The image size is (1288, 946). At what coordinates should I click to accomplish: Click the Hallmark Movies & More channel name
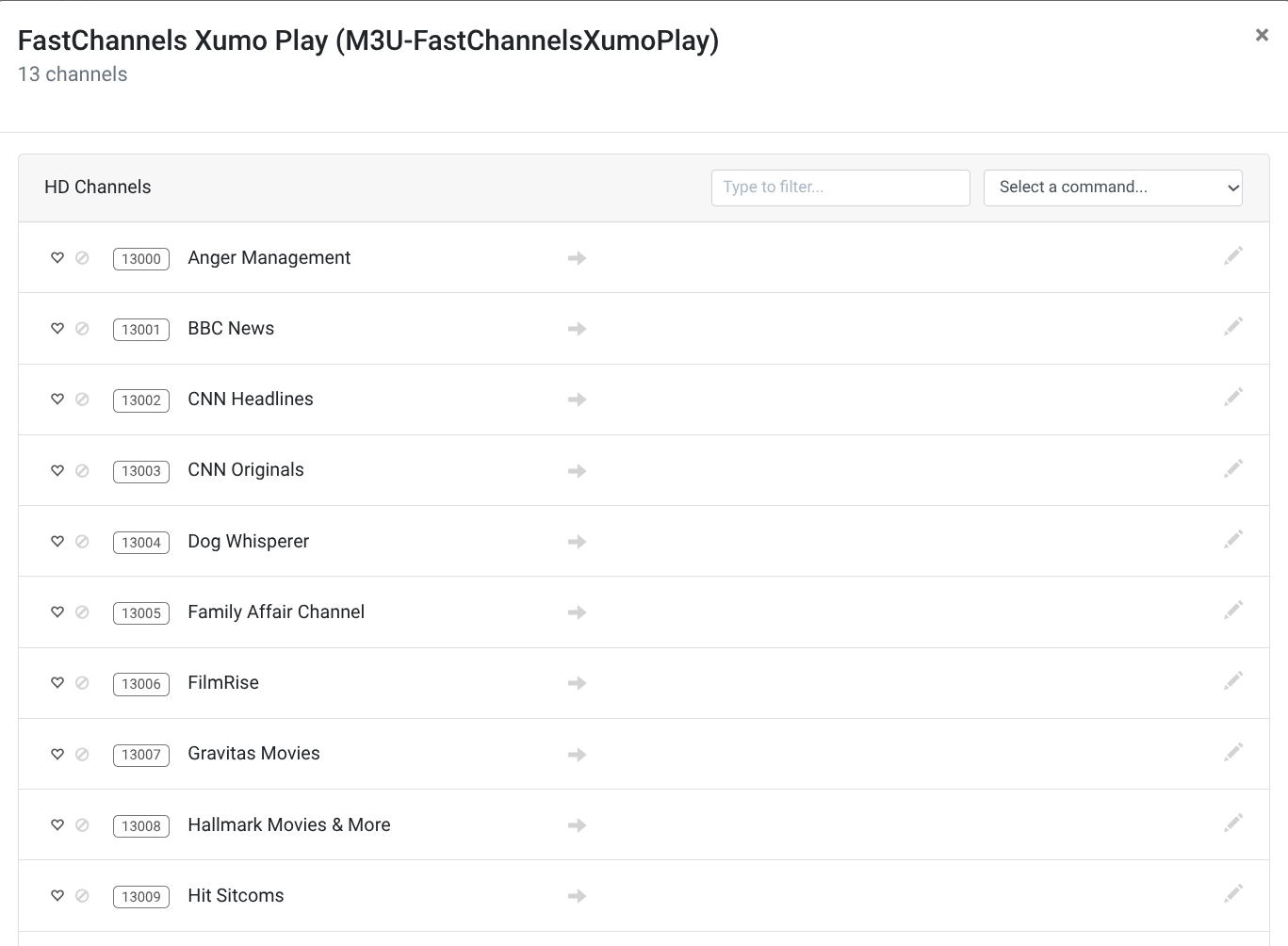coord(288,825)
